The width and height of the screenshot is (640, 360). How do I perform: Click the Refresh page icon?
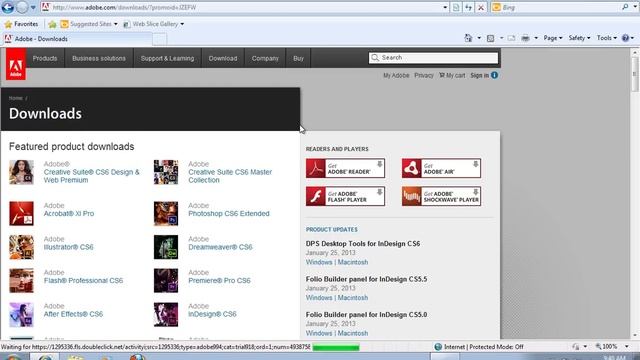[469, 7]
